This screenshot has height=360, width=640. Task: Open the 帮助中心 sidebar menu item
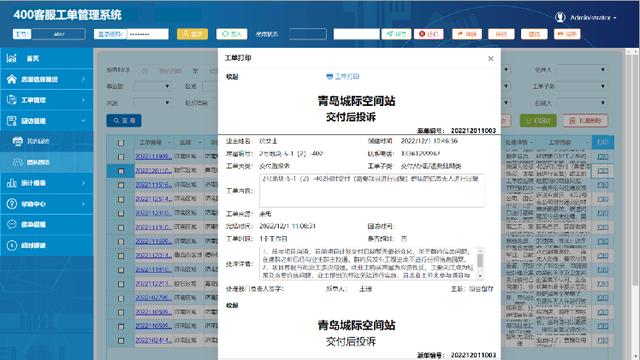(47, 204)
